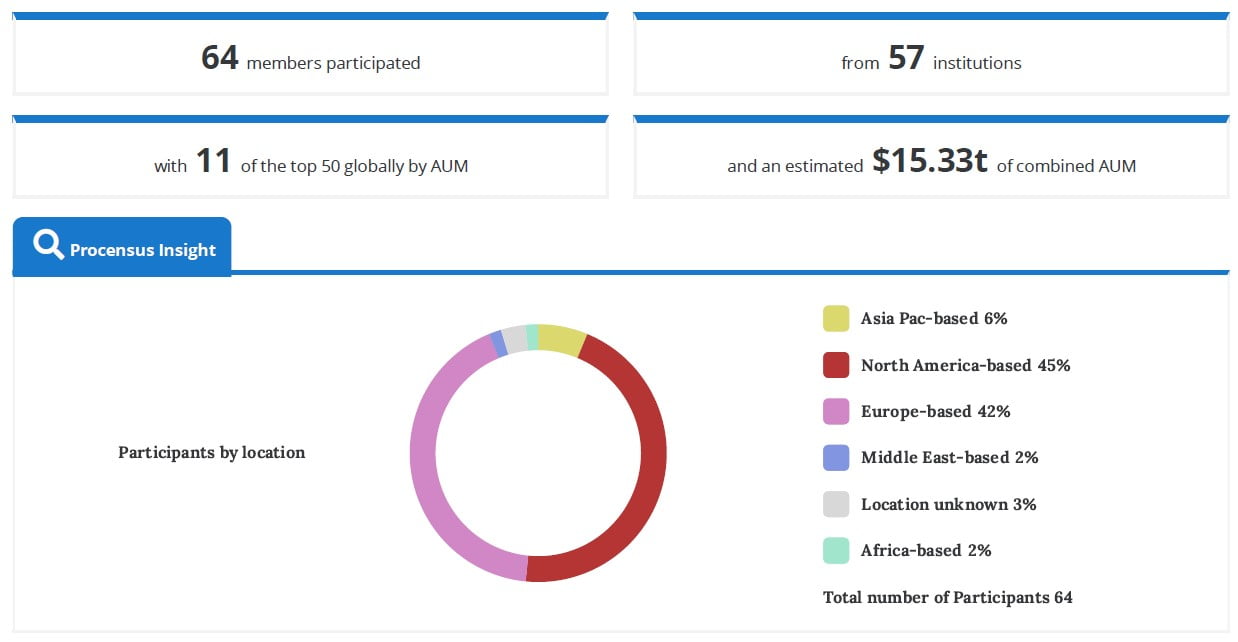Click the North America-based red legend swatch
The height and width of the screenshot is (642, 1238).
(836, 365)
